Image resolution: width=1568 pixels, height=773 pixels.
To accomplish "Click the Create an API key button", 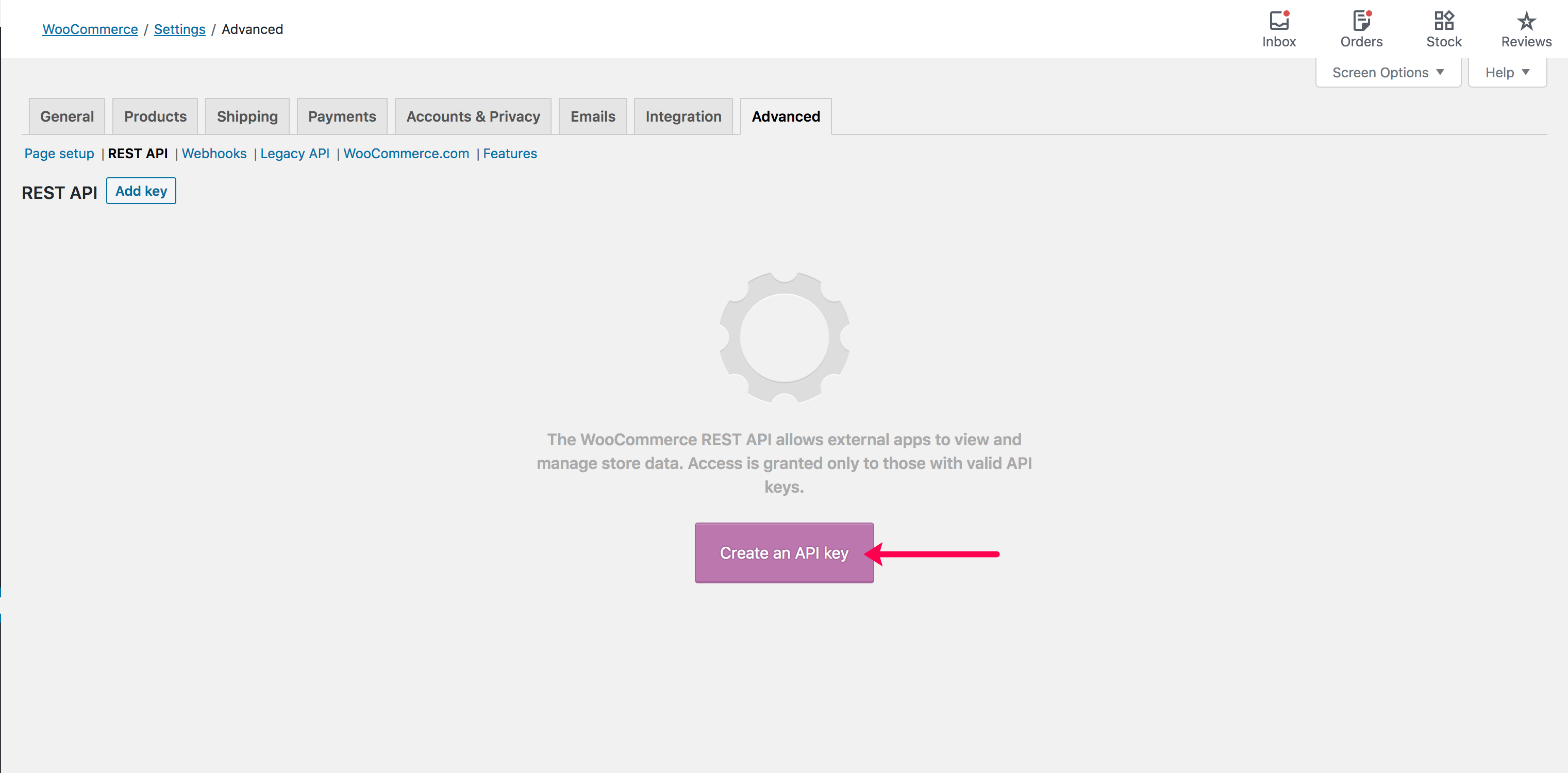I will [x=784, y=552].
